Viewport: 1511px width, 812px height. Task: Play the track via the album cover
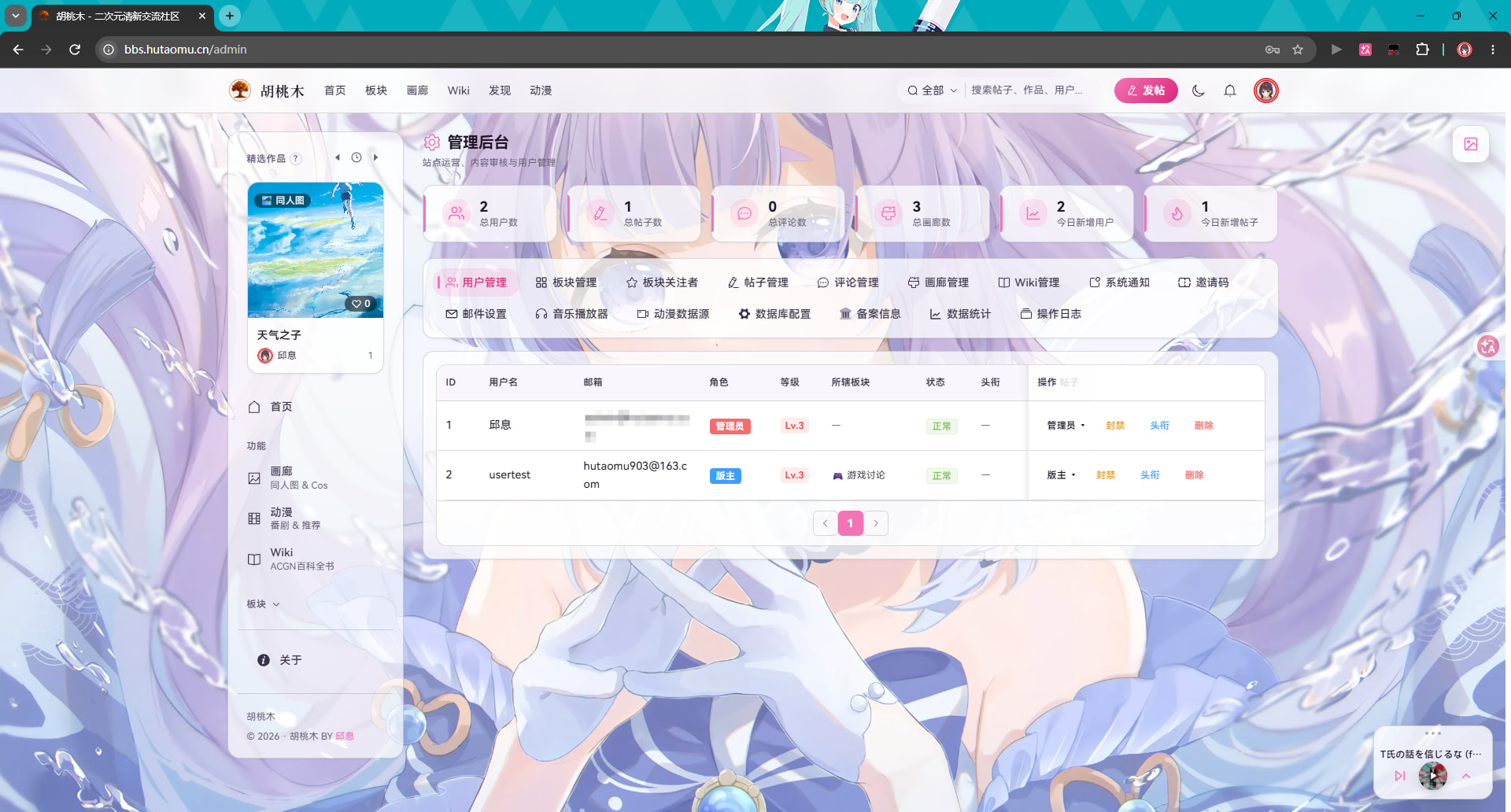coord(1433,776)
